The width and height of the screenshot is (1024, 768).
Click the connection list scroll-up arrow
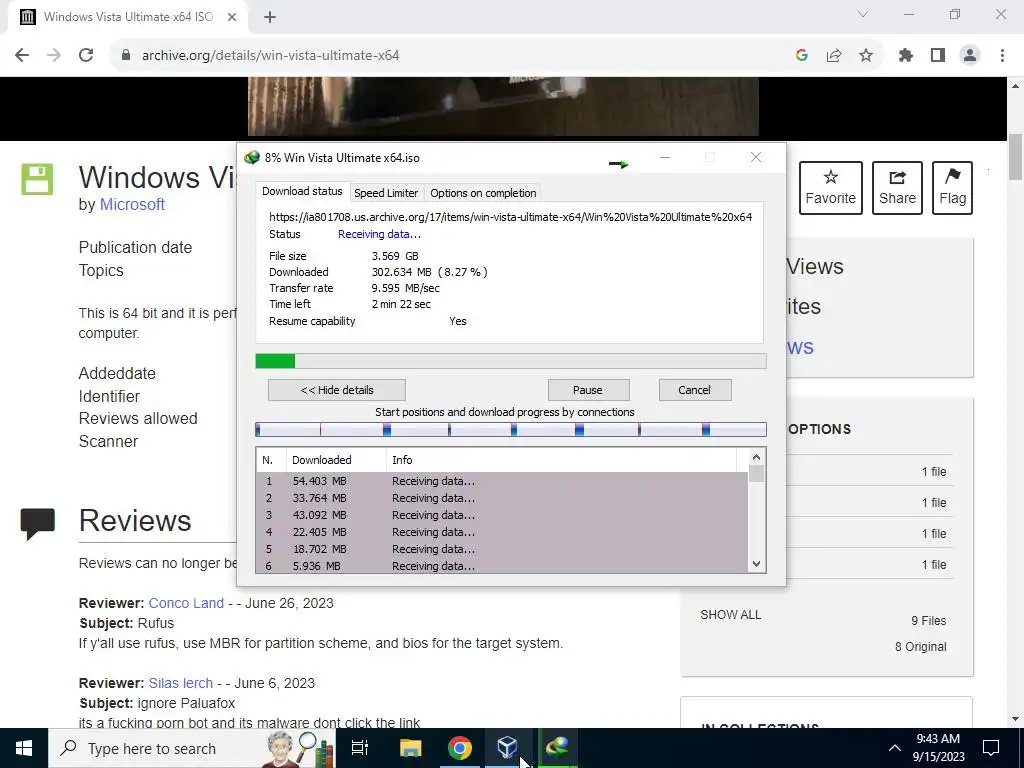coord(756,457)
